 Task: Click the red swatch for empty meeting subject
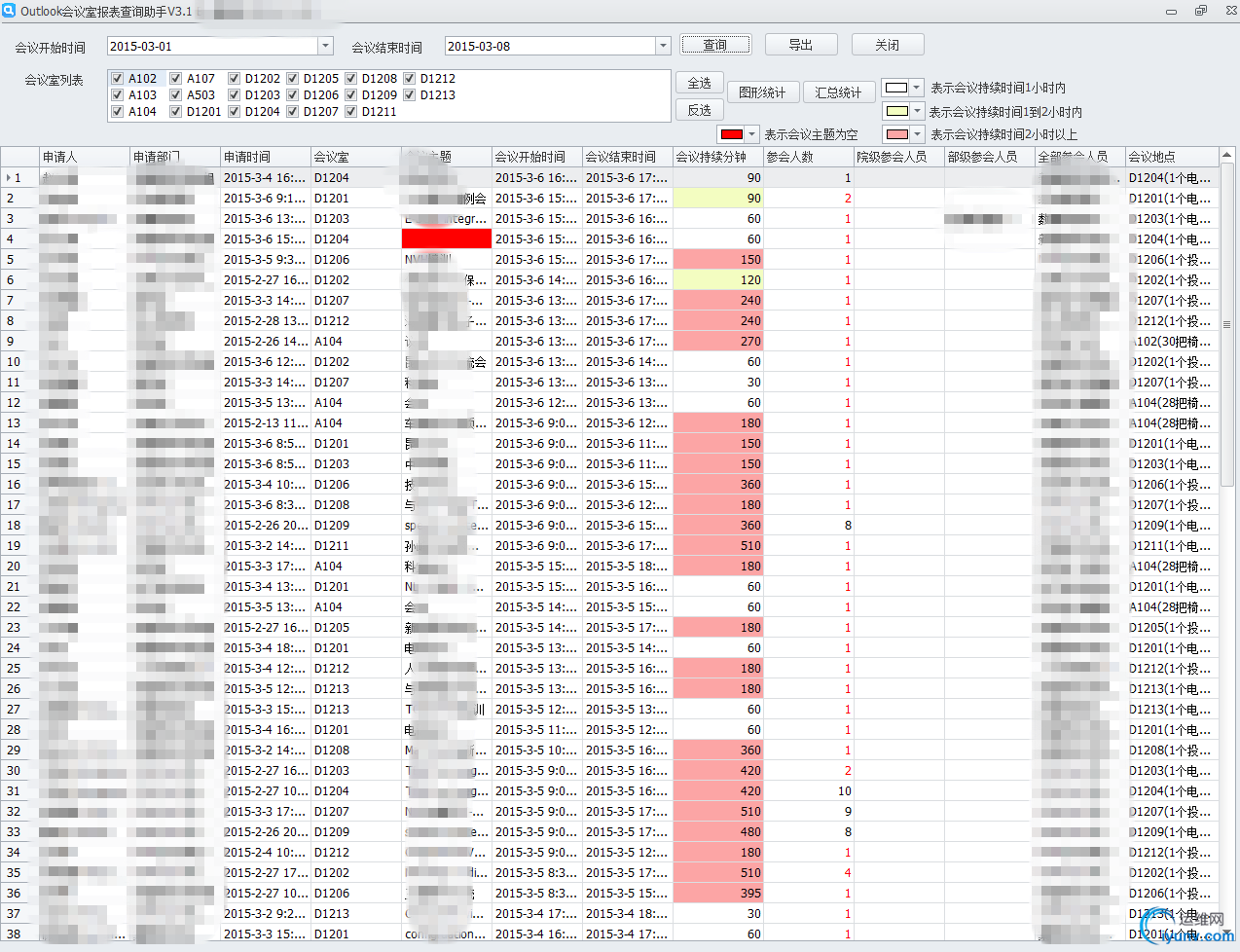[x=732, y=134]
